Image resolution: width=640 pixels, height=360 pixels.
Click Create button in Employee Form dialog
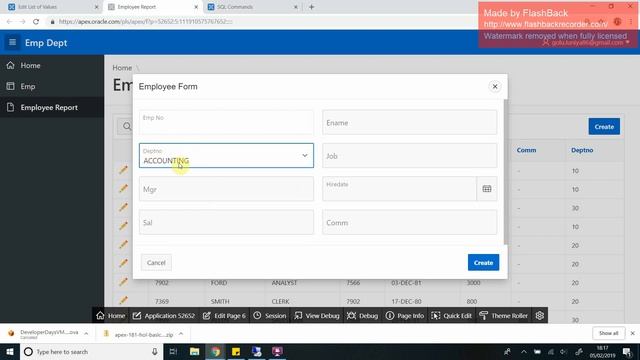(x=483, y=262)
